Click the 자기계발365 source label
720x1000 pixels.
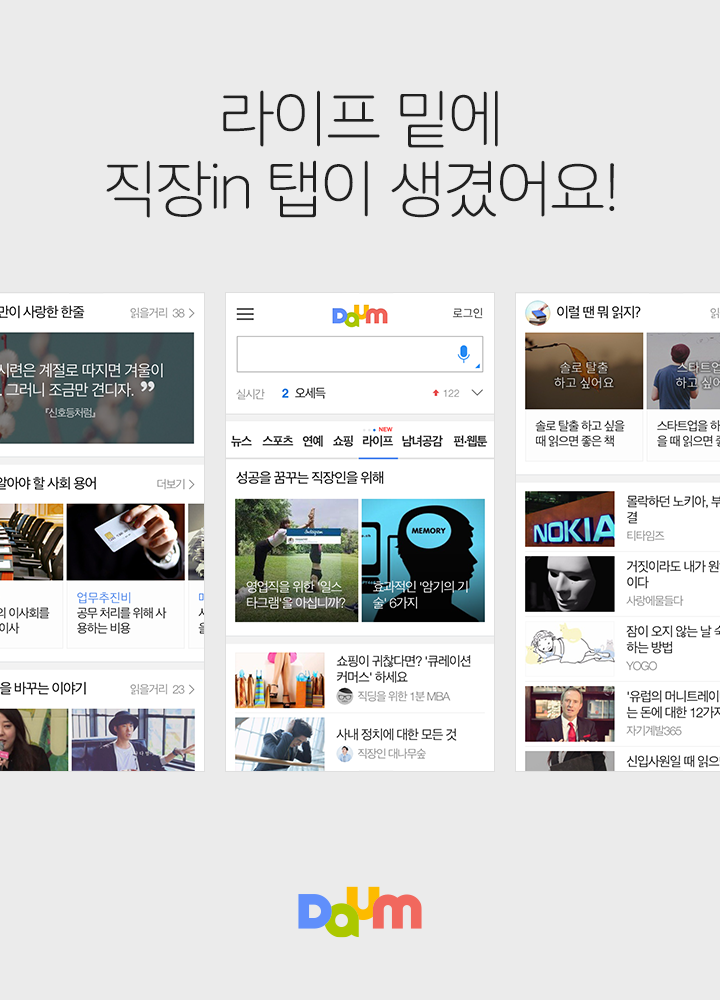click(654, 731)
